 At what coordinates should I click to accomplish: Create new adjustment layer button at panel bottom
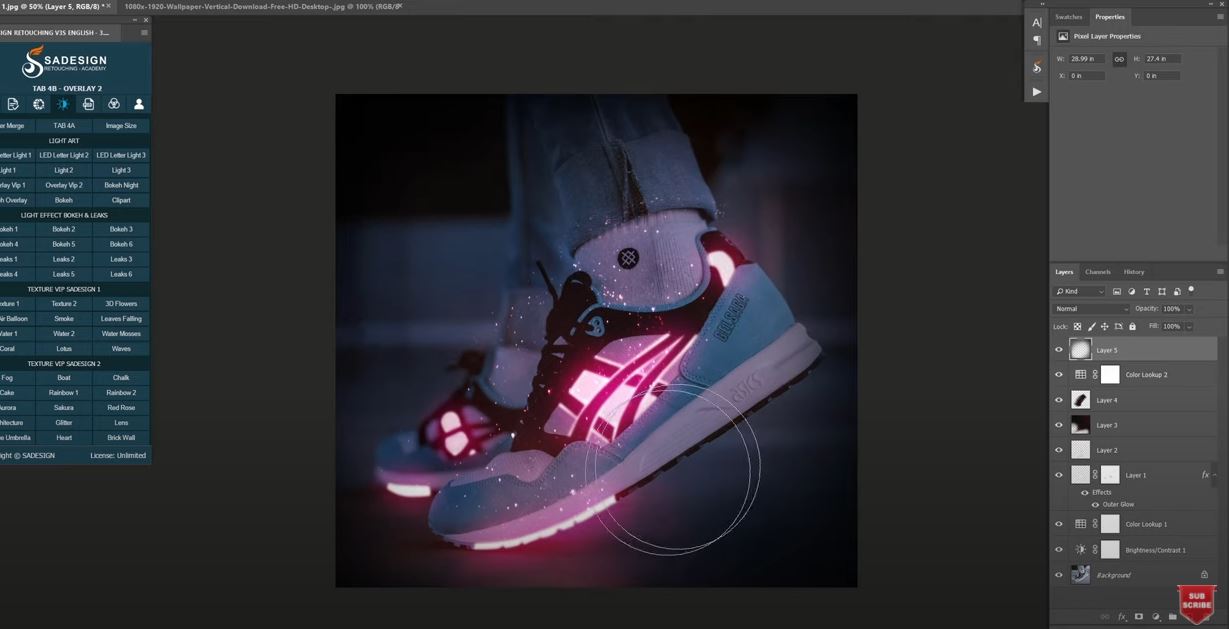coord(1156,617)
